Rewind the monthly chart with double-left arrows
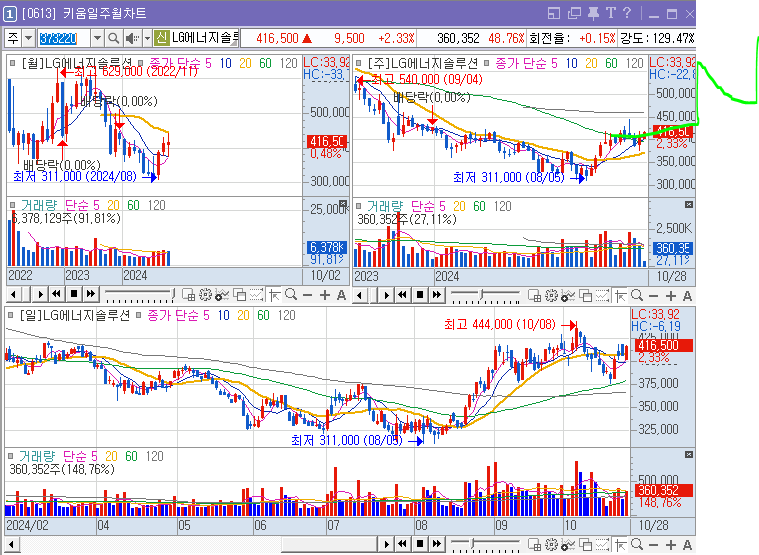 pyautogui.click(x=57, y=294)
